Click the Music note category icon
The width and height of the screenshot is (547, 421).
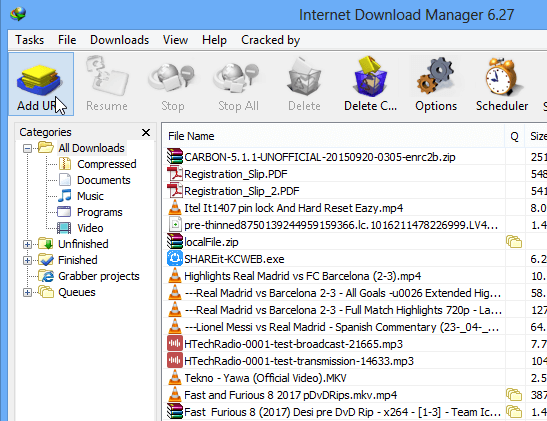(65, 196)
